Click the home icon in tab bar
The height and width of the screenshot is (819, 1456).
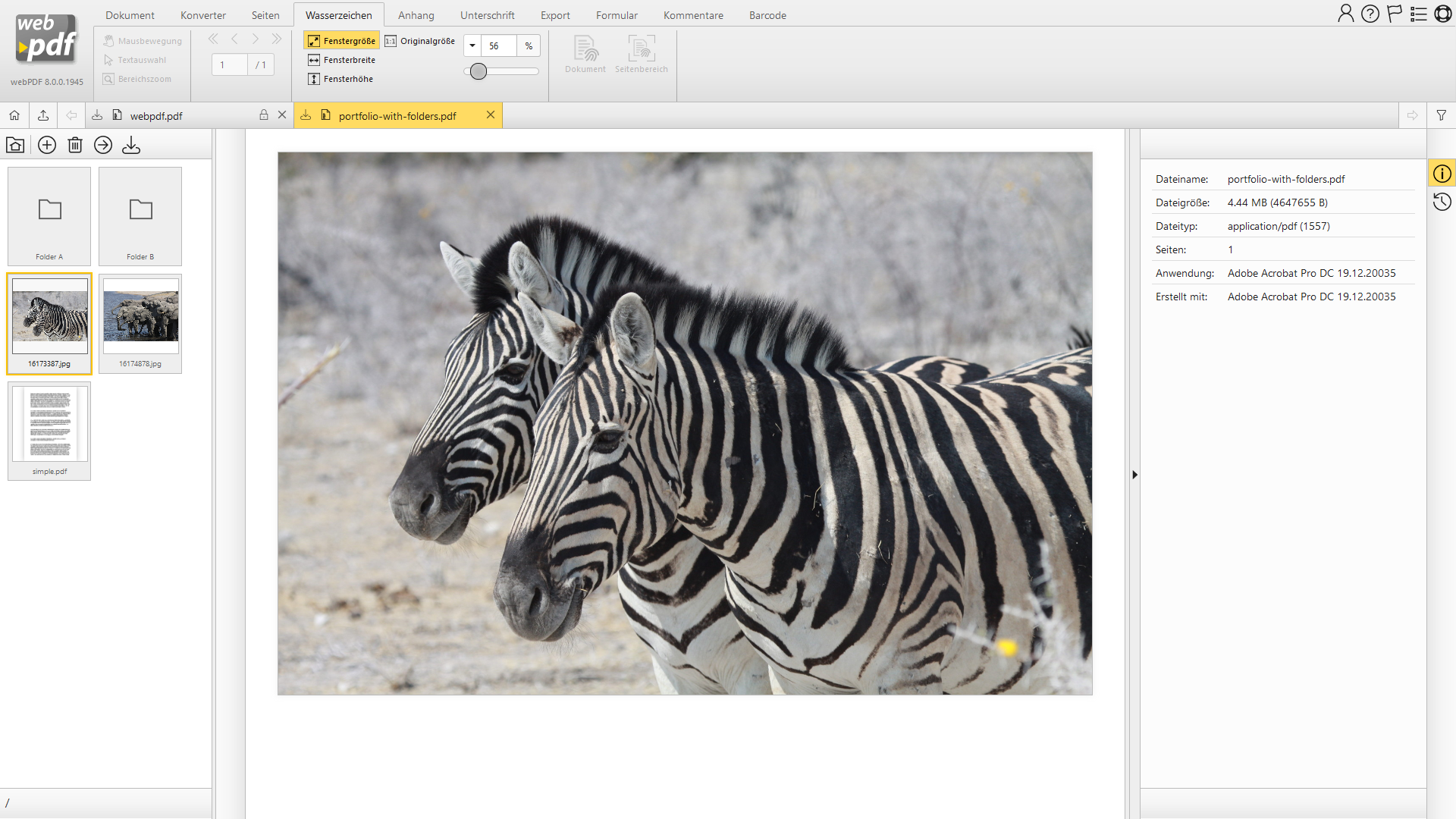pos(14,115)
